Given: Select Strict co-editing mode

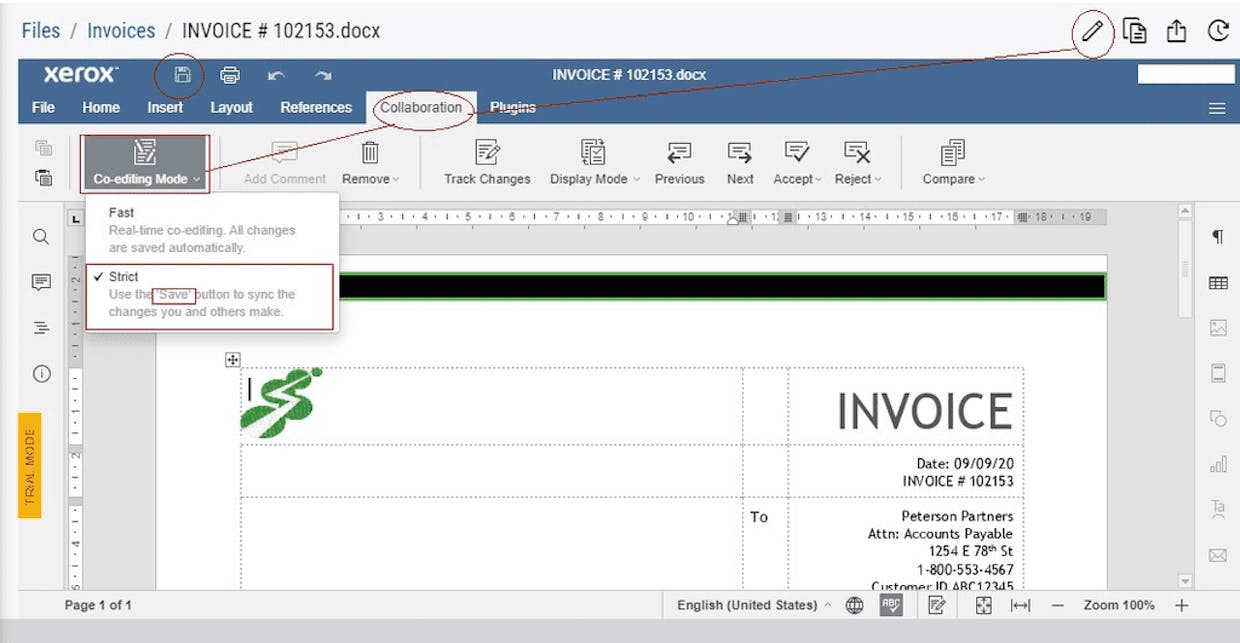Looking at the screenshot, I should 212,294.
